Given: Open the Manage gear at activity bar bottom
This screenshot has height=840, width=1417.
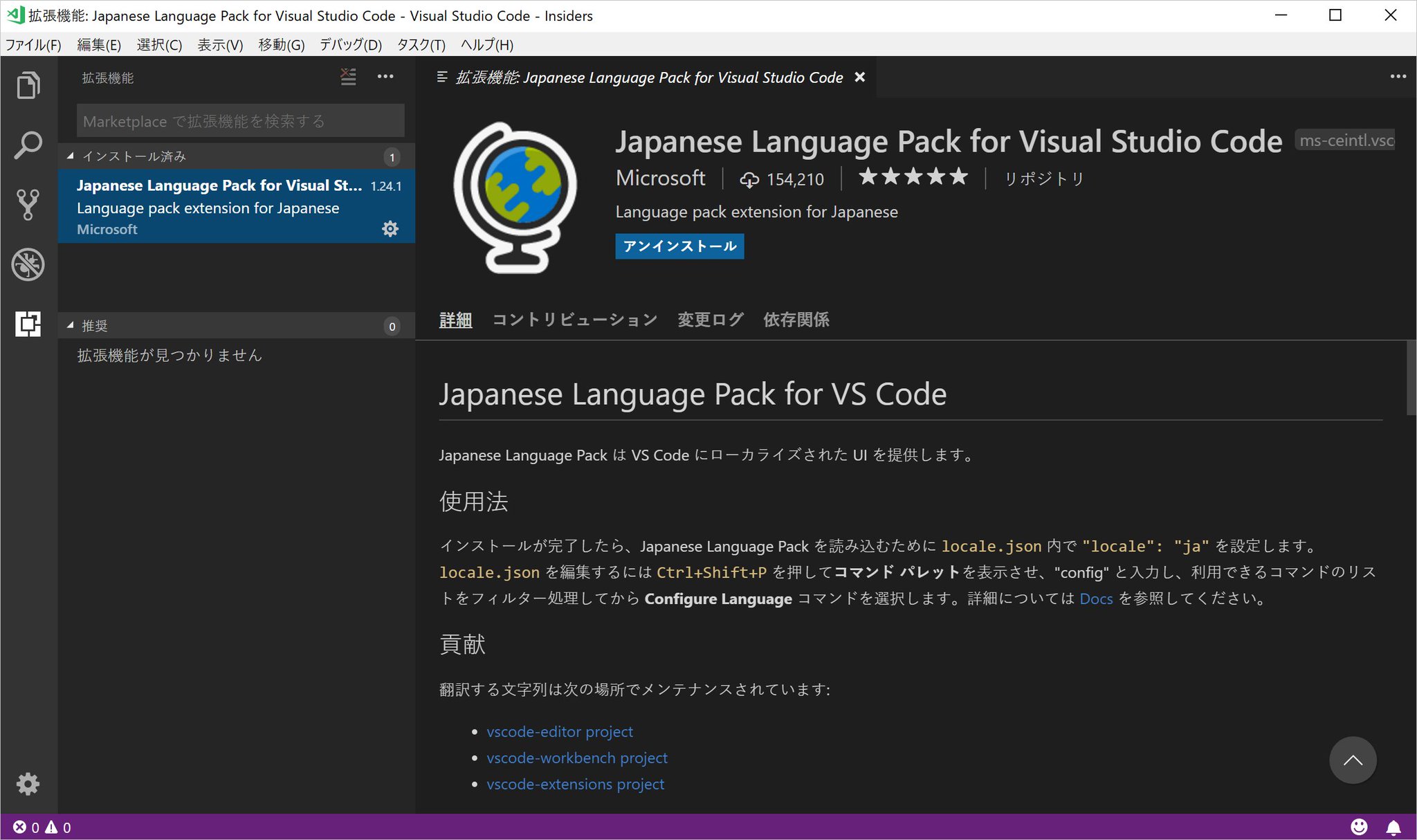Looking at the screenshot, I should point(28,784).
